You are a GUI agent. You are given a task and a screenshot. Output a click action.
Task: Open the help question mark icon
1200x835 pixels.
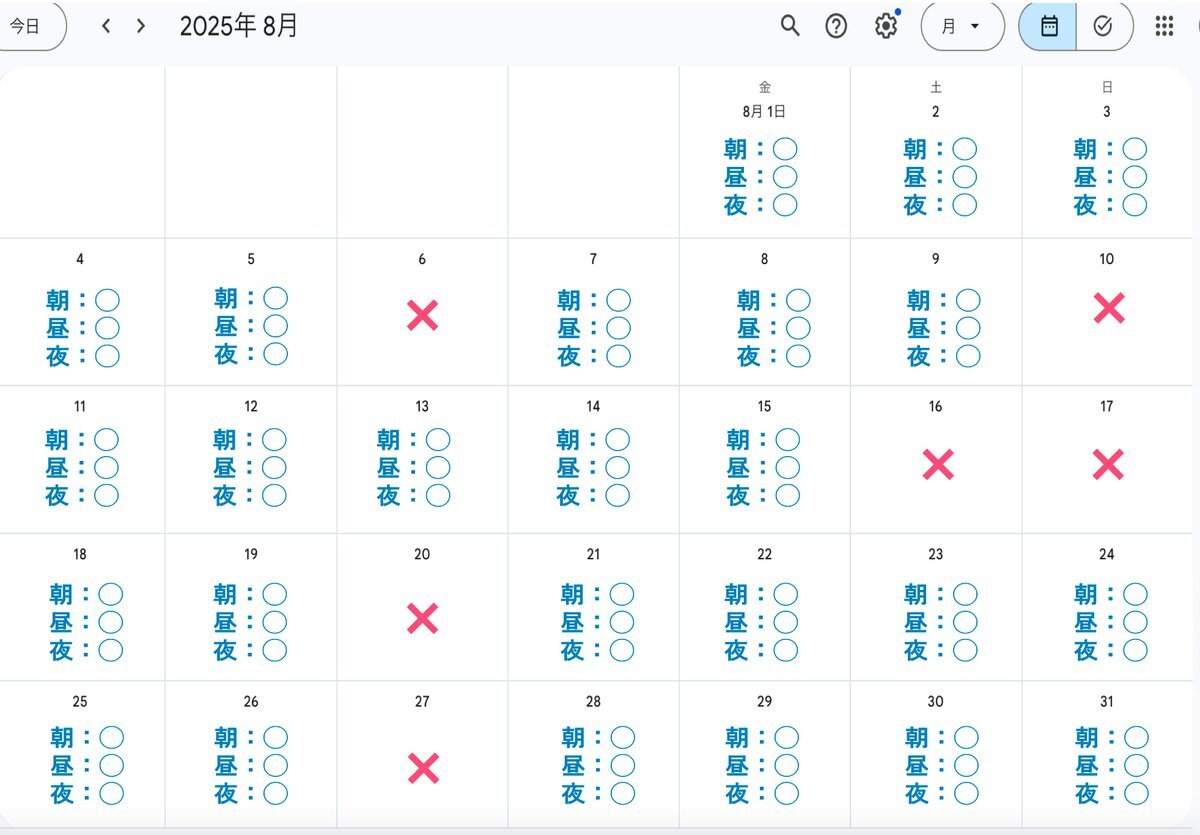[x=836, y=26]
